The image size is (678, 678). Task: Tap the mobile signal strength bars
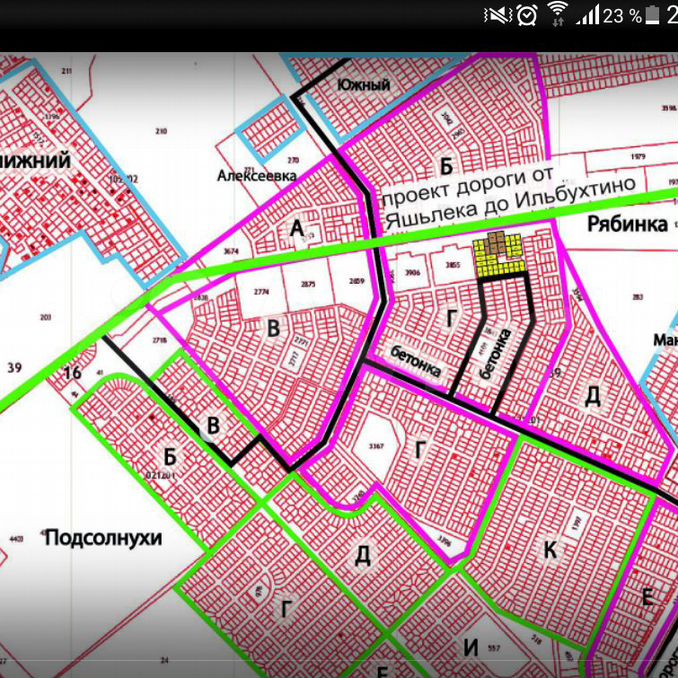[587, 15]
